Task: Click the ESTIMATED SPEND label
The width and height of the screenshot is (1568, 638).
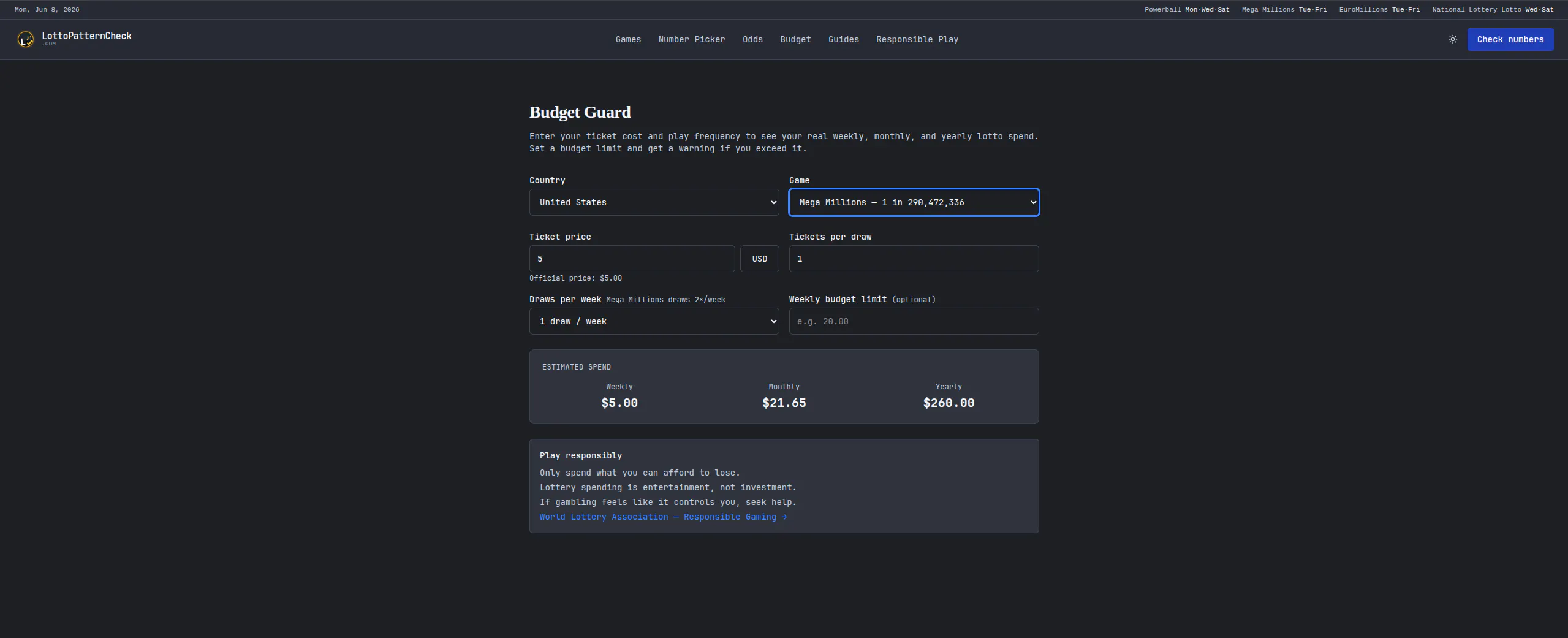Action: point(576,366)
